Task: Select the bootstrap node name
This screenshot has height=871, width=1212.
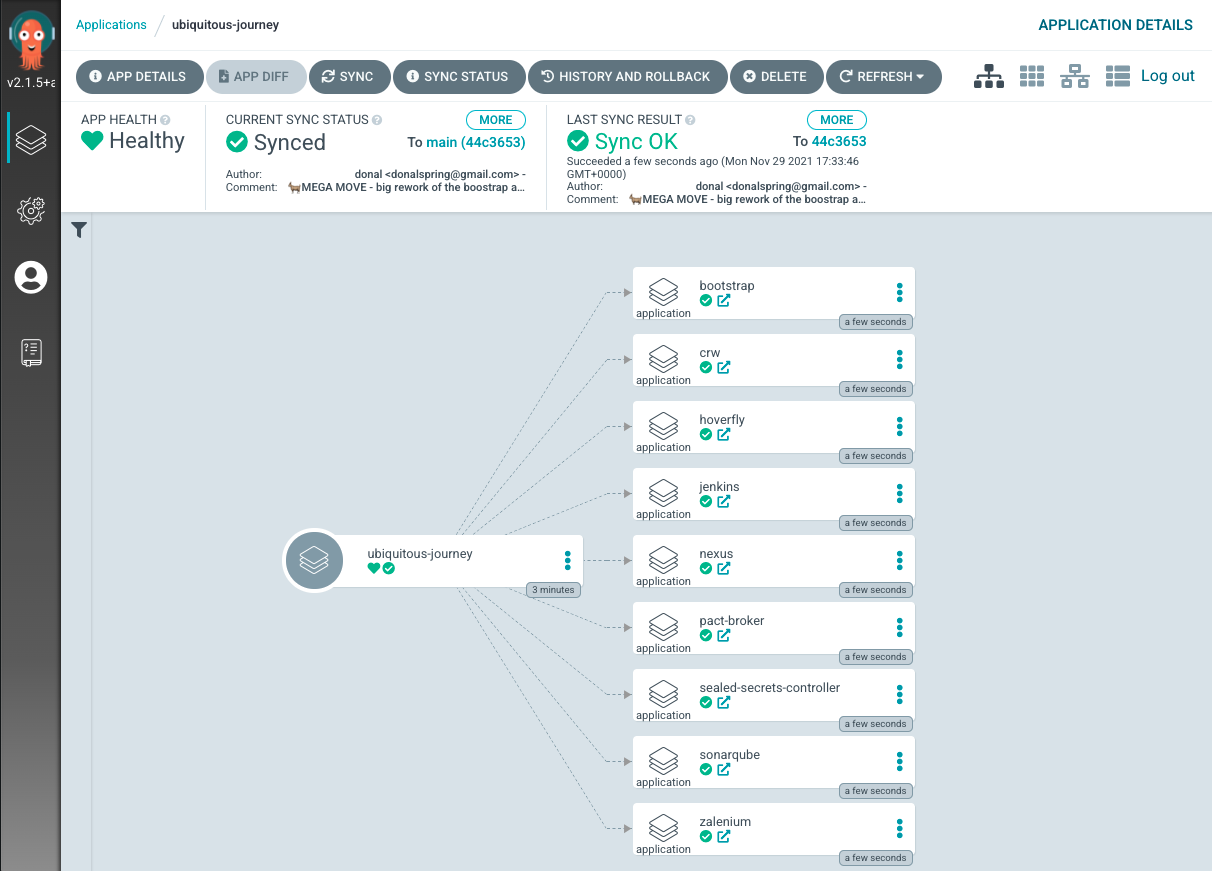Action: click(727, 286)
